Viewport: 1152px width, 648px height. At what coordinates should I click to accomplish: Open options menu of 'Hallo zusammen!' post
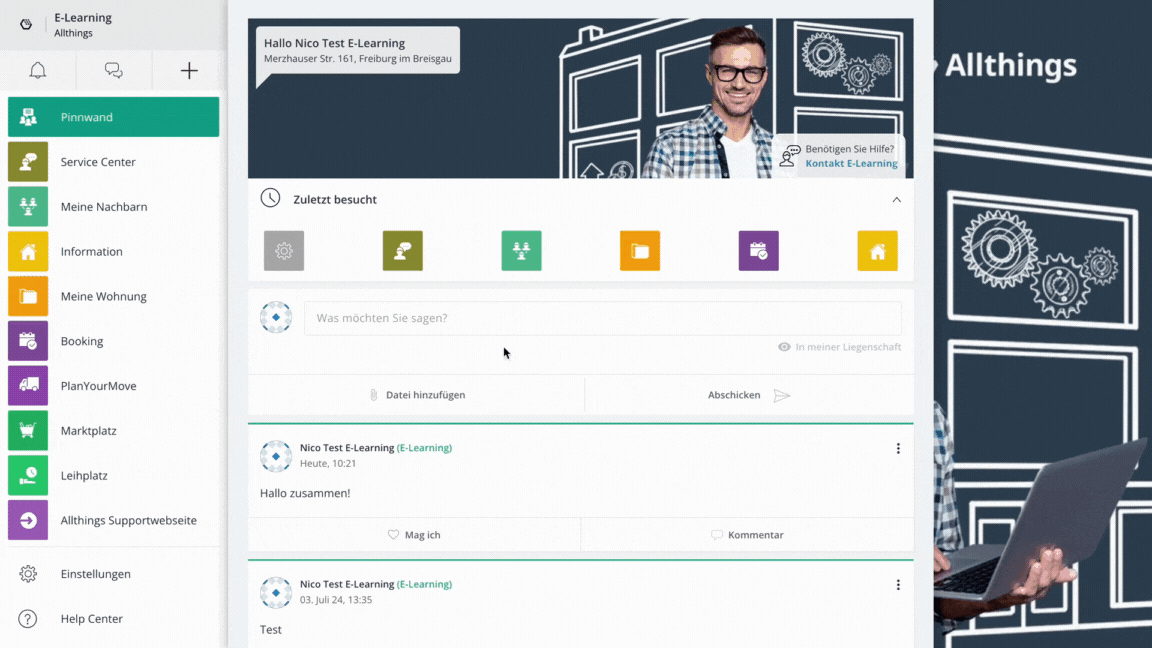898,448
